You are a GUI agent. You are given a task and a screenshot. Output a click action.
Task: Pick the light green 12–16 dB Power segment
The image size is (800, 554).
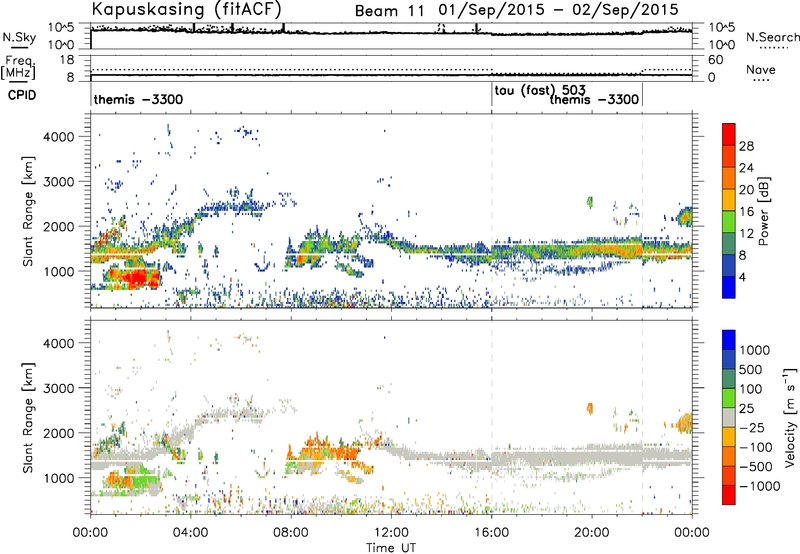click(x=729, y=222)
